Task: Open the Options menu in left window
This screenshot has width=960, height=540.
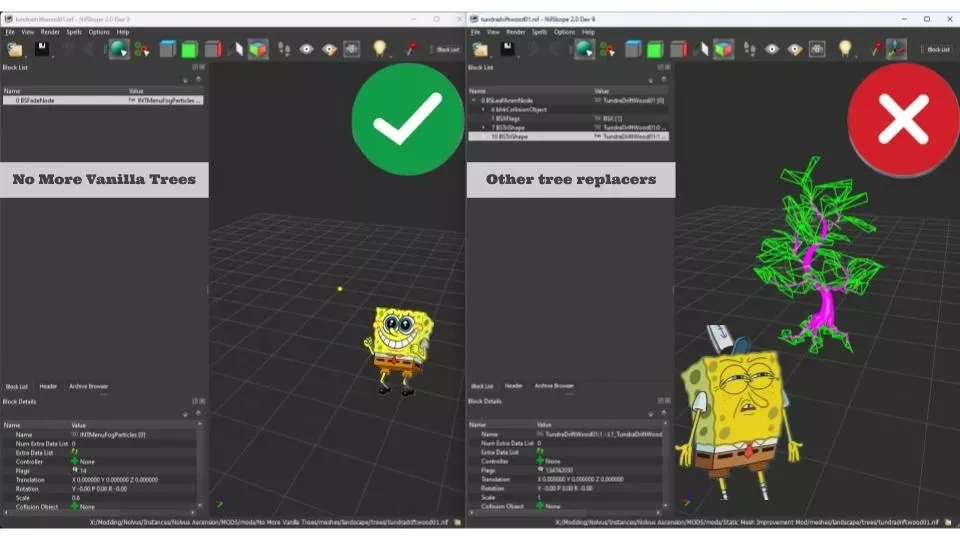Action: [x=99, y=32]
